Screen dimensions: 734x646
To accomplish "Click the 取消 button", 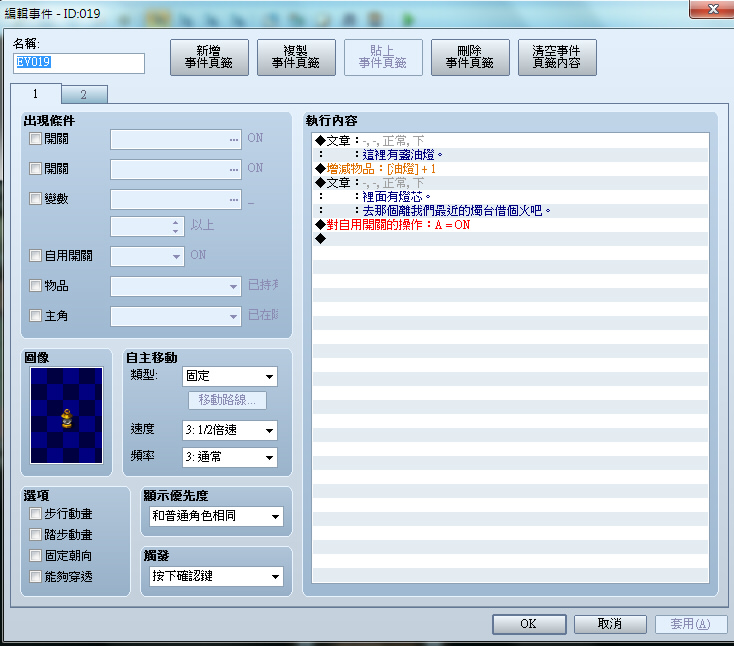I will 610,624.
